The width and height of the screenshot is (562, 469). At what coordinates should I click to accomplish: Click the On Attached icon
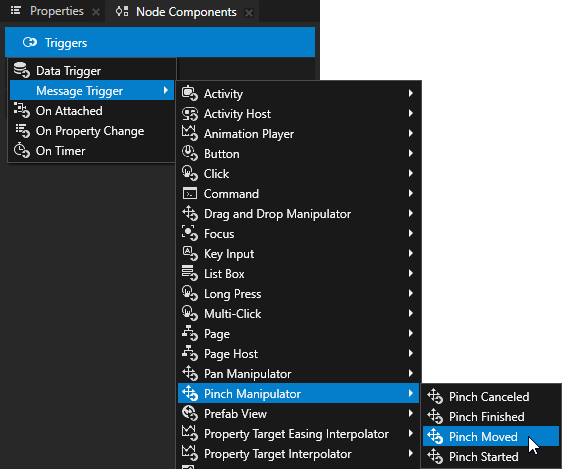pyautogui.click(x=22, y=110)
